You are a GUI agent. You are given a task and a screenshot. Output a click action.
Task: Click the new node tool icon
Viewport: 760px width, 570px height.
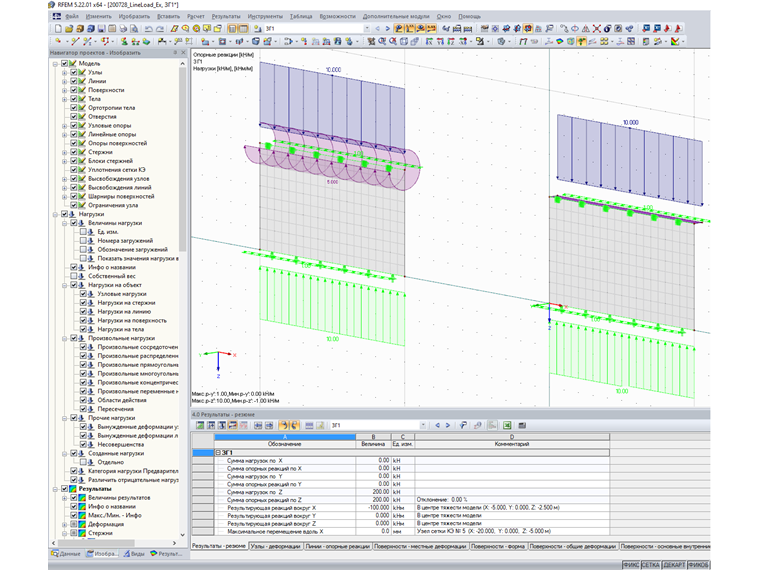pos(58,41)
